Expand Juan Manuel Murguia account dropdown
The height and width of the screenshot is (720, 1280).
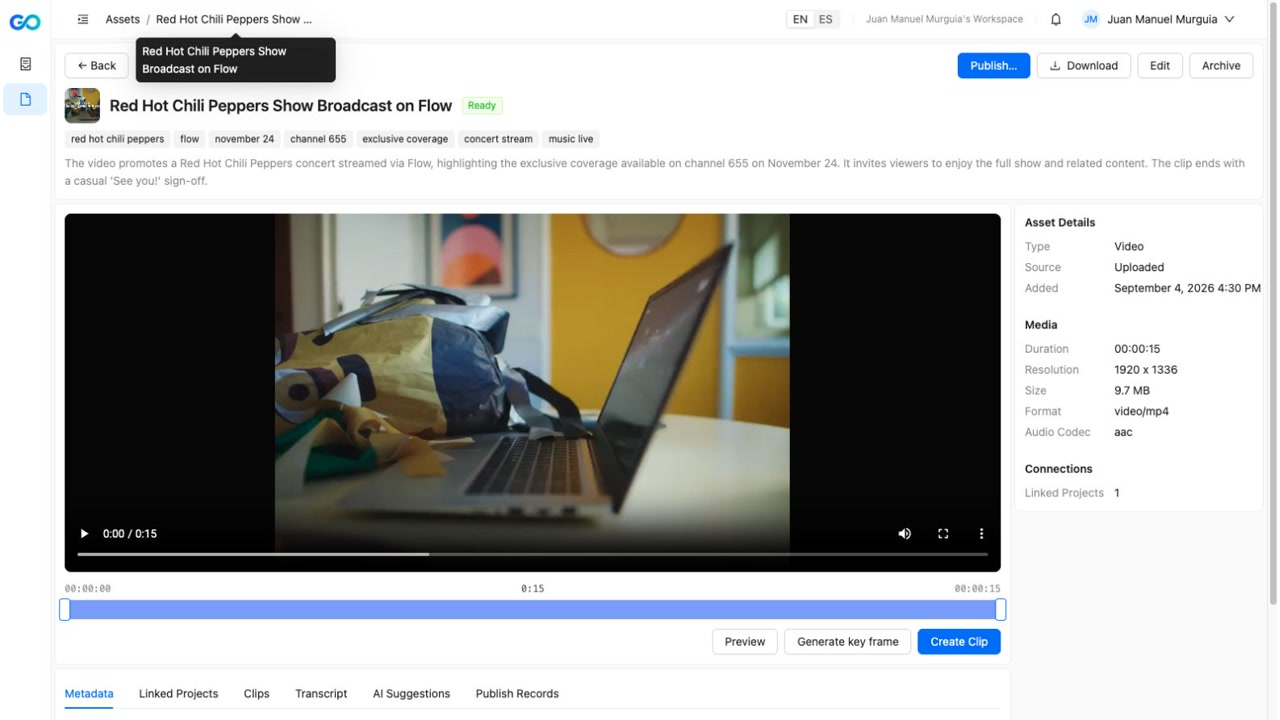[x=1170, y=19]
